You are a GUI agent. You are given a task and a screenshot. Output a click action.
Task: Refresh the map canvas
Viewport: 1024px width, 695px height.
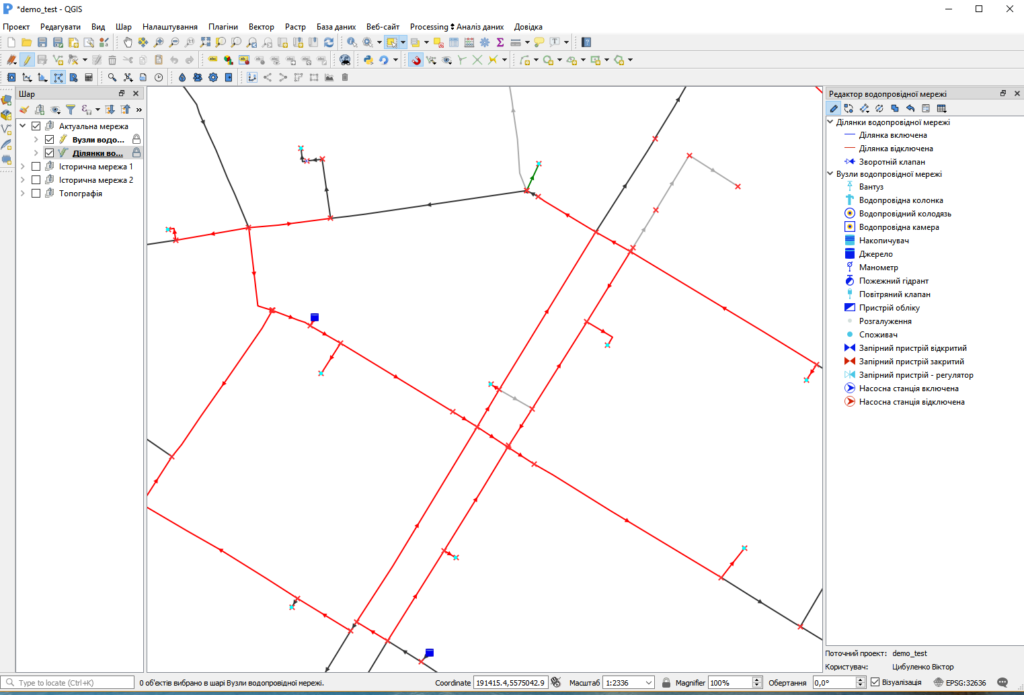[x=328, y=42]
